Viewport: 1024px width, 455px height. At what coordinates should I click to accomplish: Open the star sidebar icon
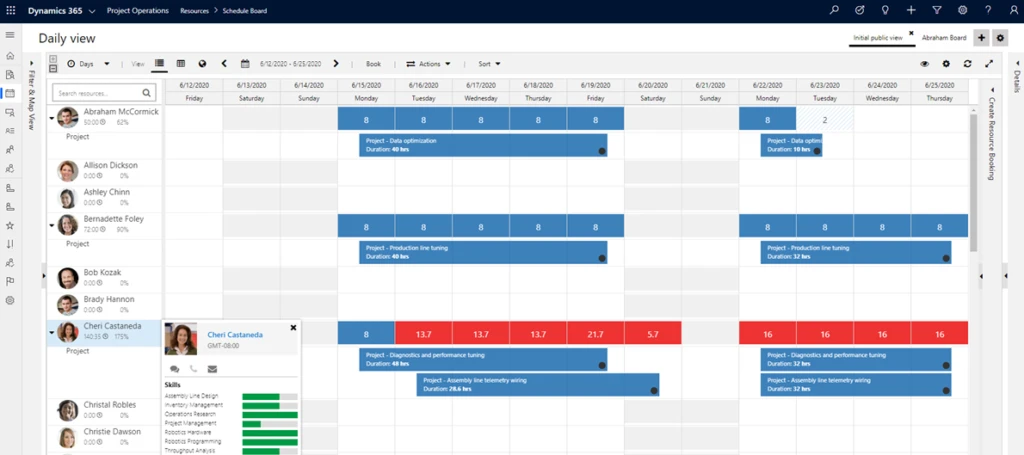[10, 225]
